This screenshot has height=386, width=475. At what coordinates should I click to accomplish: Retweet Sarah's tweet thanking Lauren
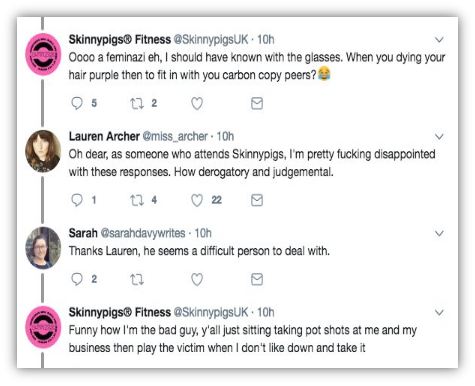tap(137, 279)
